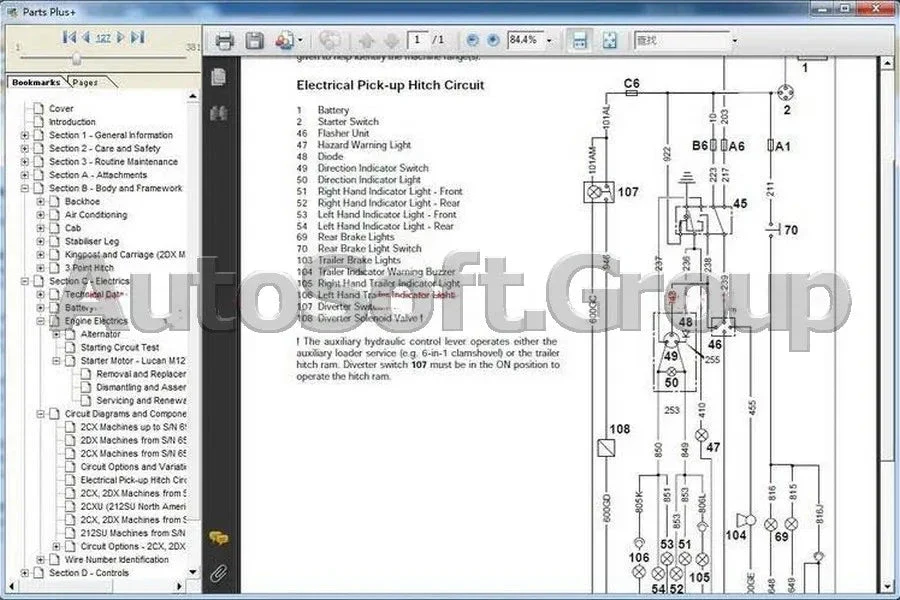This screenshot has height=600, width=900.
Task: Click the Save floppy disk icon
Action: (x=254, y=41)
